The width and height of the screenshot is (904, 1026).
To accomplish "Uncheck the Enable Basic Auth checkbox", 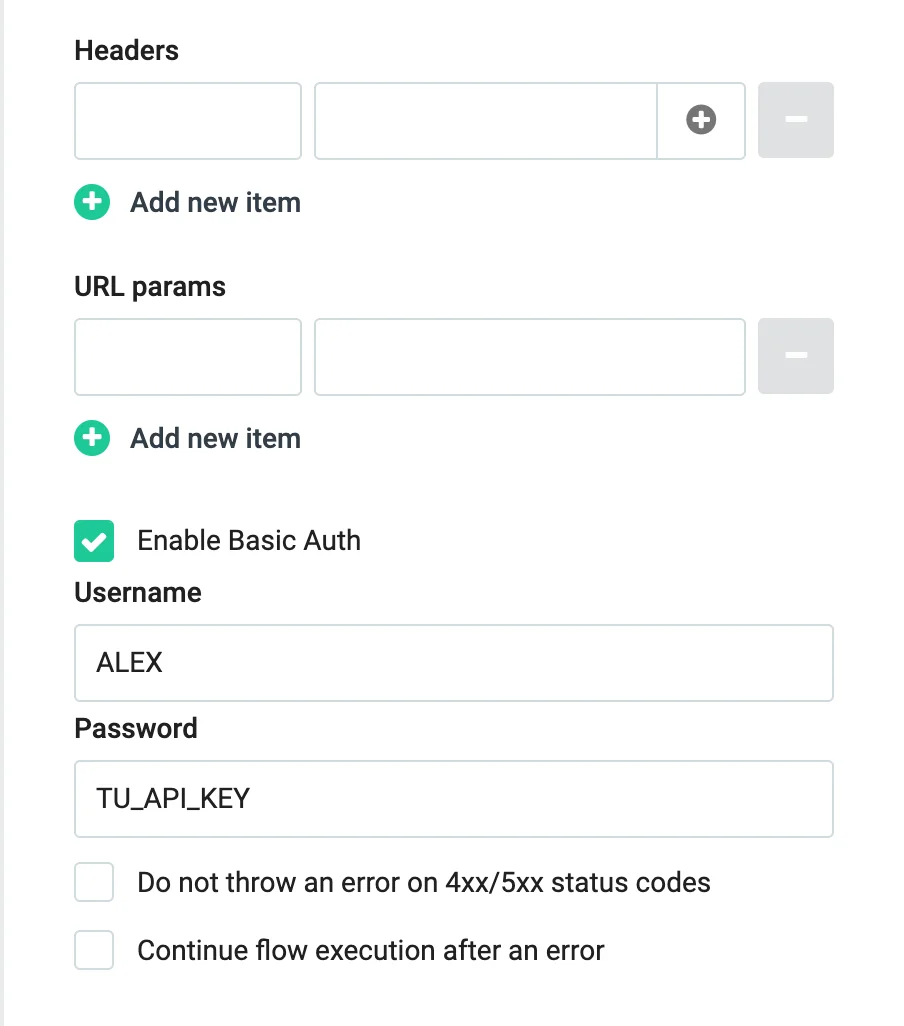I will (x=94, y=541).
